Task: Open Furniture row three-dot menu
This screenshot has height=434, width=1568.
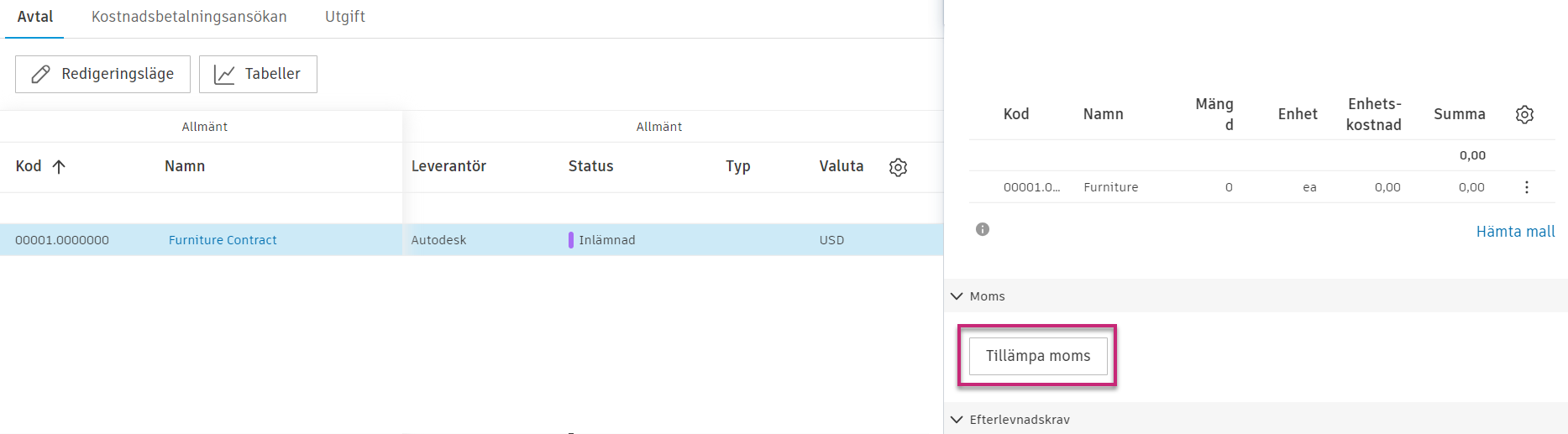Action: click(1526, 187)
